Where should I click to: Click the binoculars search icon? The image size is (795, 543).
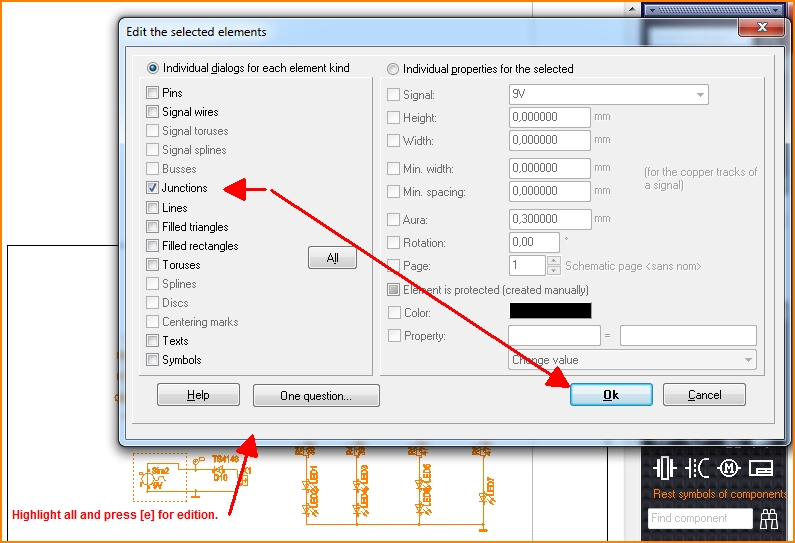pos(769,518)
